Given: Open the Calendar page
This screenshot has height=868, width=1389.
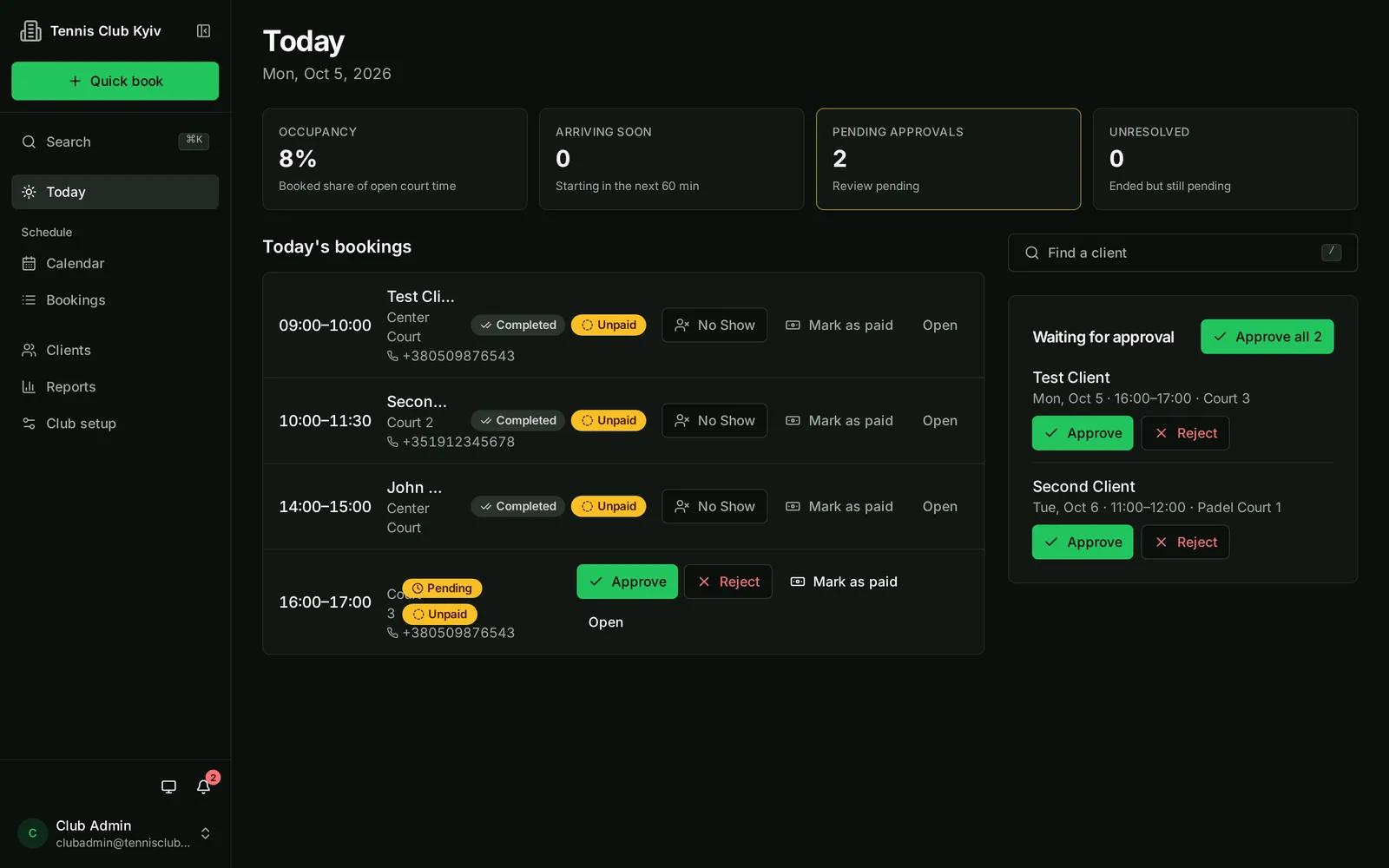Looking at the screenshot, I should [x=115, y=263].
